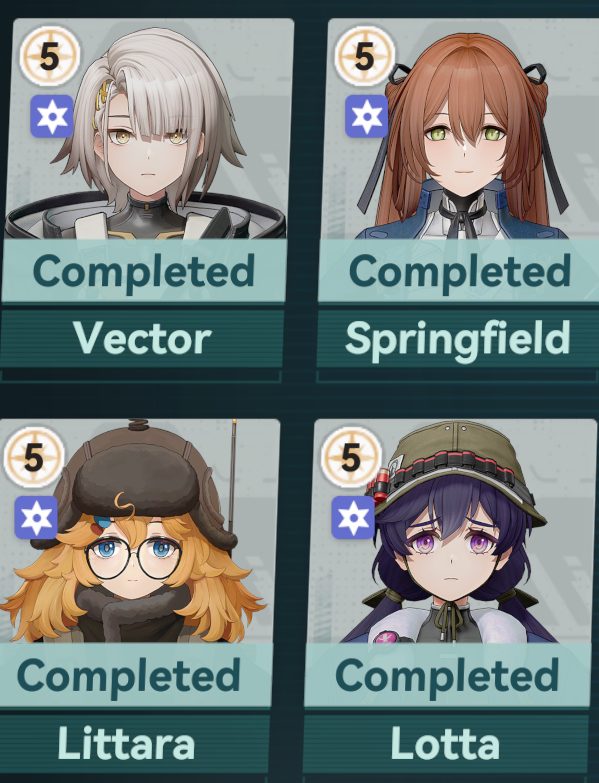Select Vector's character portrait
599x783 pixels.
pos(148,129)
